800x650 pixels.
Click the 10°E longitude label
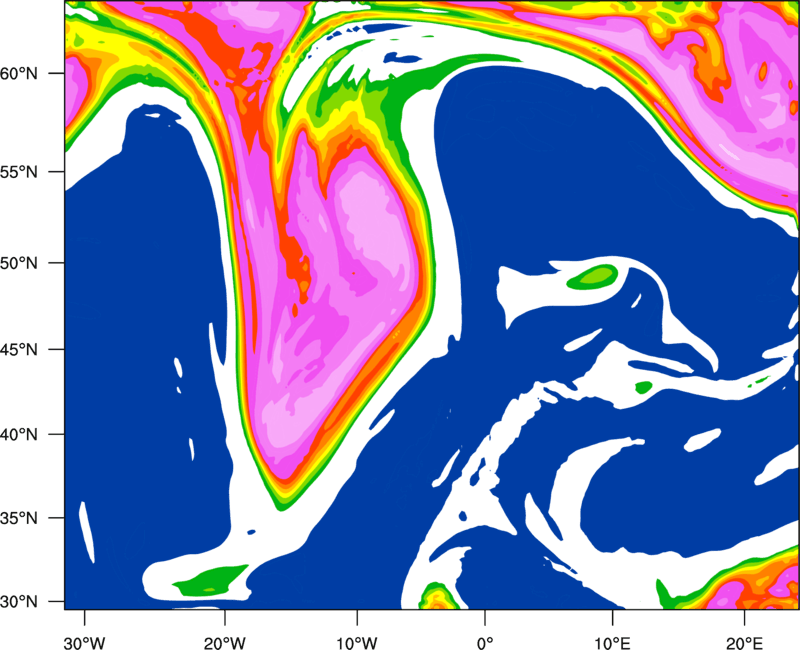point(612,643)
